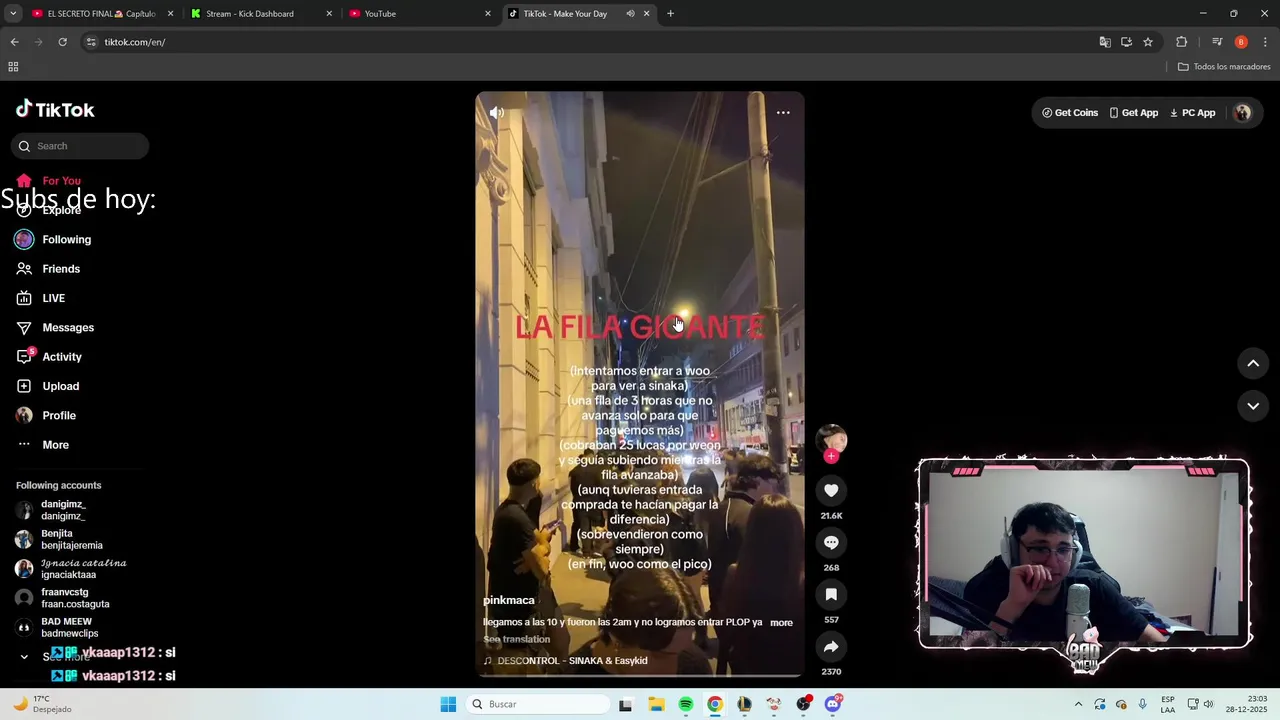
Task: Open the site information icon in address bar
Action: (91, 42)
